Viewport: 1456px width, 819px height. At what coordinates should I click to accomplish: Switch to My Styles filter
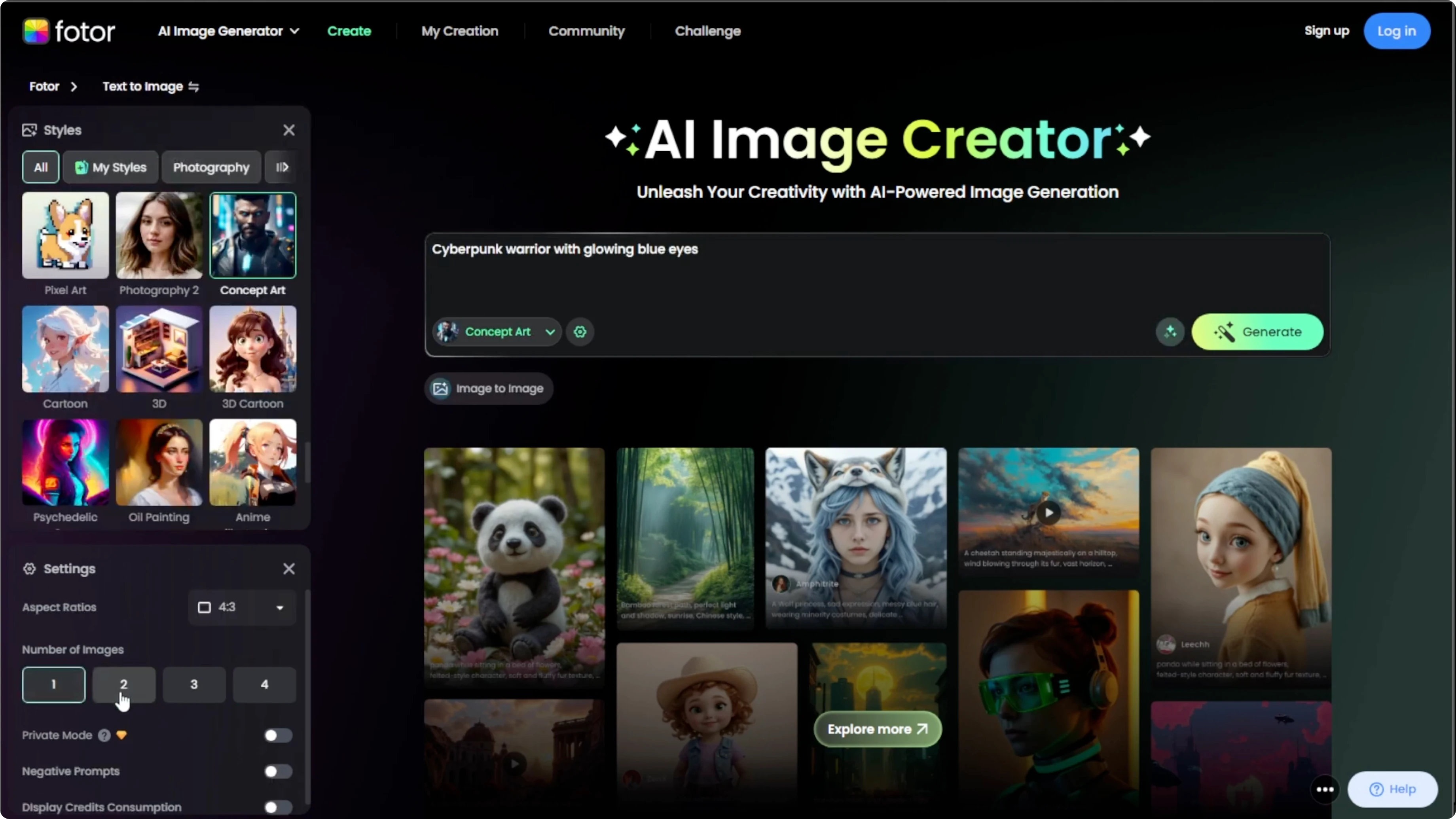111,167
